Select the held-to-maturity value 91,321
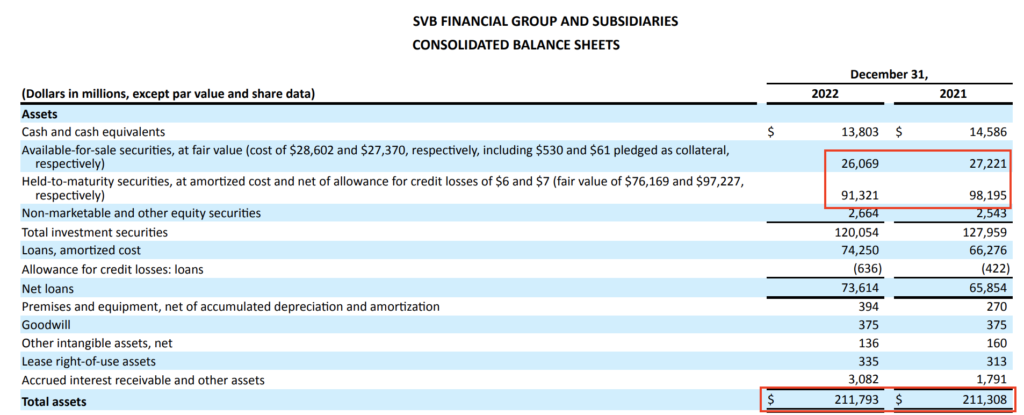This screenshot has width=1024, height=415. pyautogui.click(x=862, y=196)
